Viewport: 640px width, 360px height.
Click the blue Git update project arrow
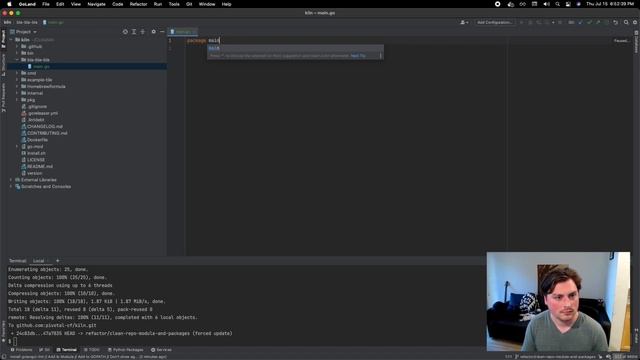click(580, 22)
